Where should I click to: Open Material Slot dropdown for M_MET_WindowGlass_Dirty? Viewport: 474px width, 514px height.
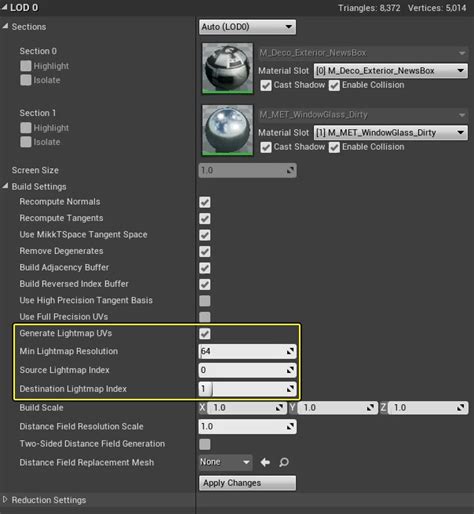point(390,133)
